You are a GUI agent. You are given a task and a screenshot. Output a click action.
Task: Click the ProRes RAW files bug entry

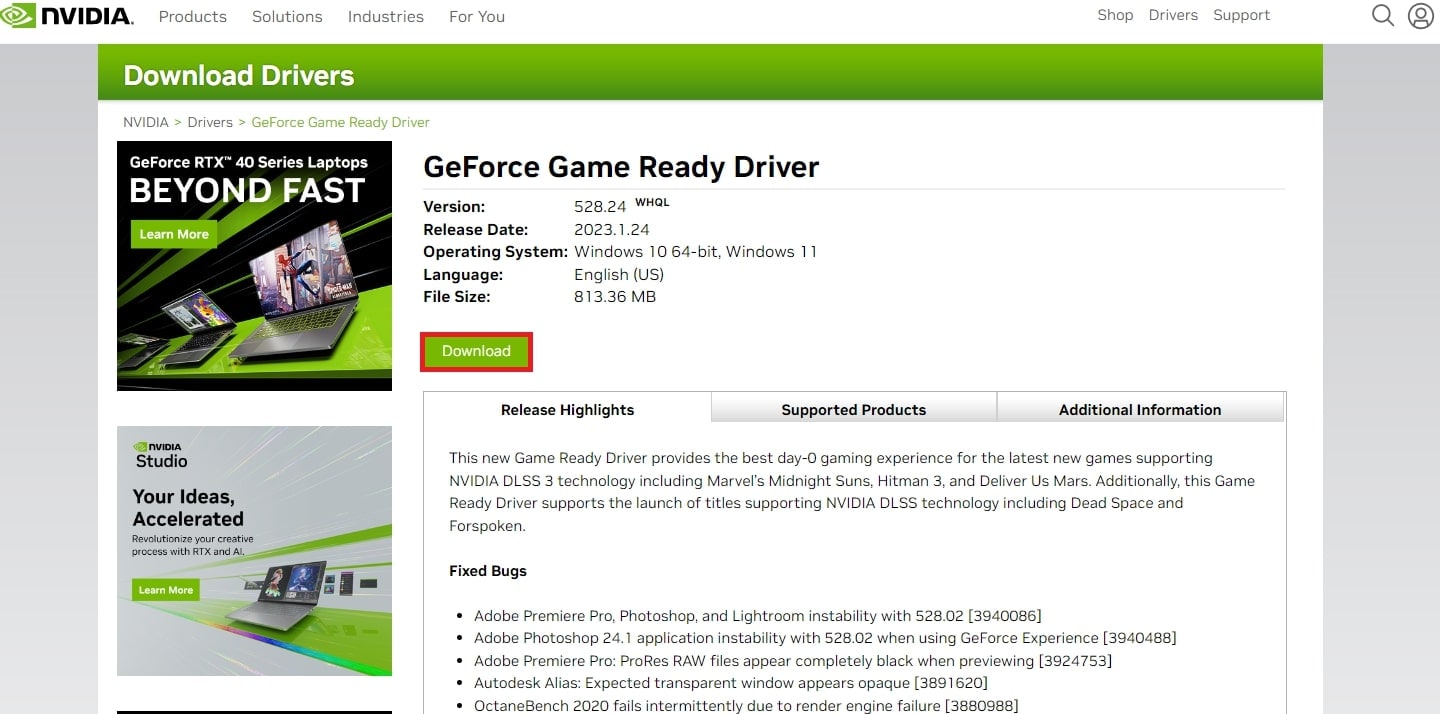coord(793,661)
